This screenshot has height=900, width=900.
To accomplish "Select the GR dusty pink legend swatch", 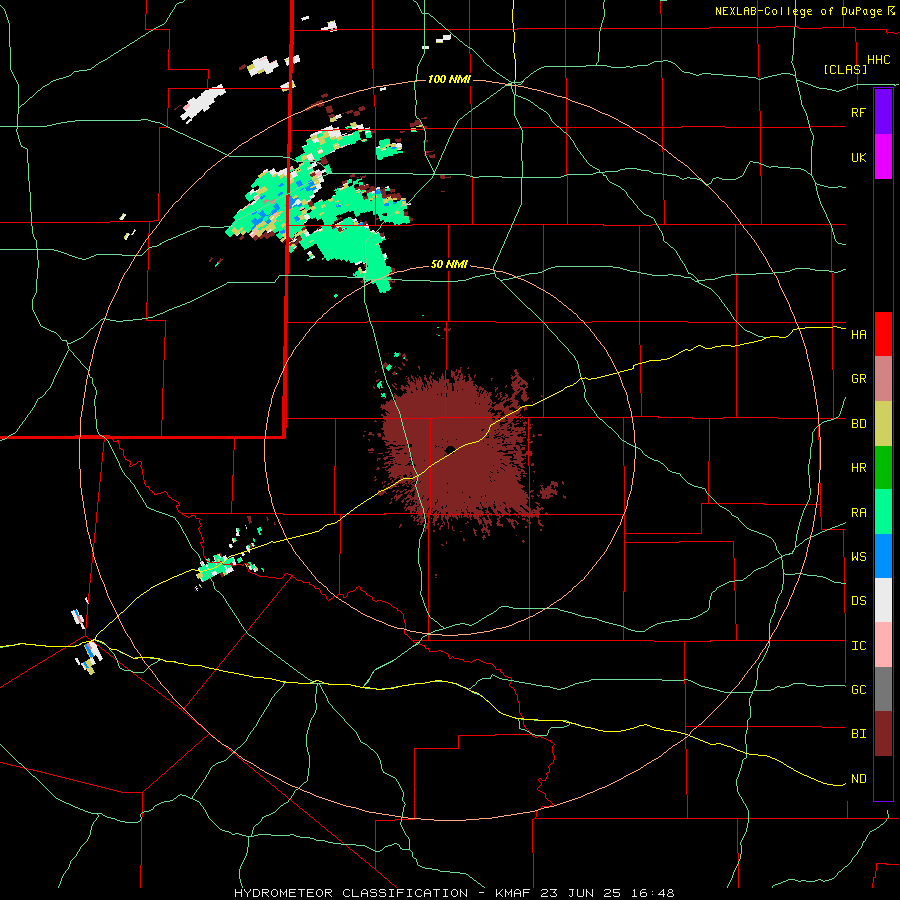I will pyautogui.click(x=883, y=379).
